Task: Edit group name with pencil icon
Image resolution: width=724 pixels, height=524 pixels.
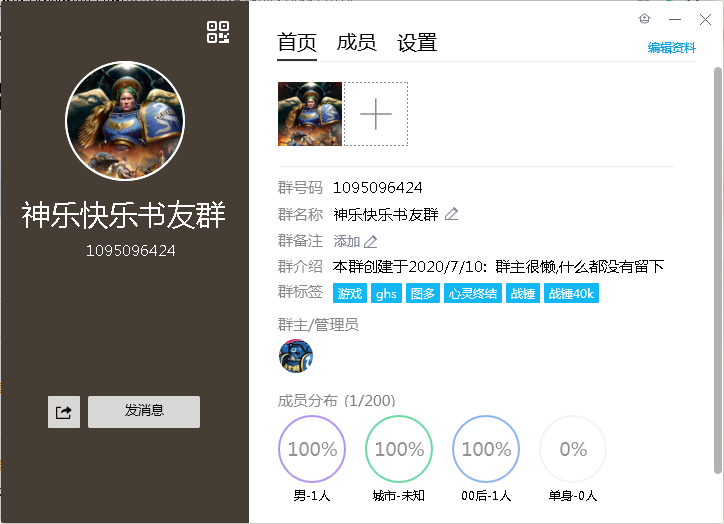Action: point(451,214)
